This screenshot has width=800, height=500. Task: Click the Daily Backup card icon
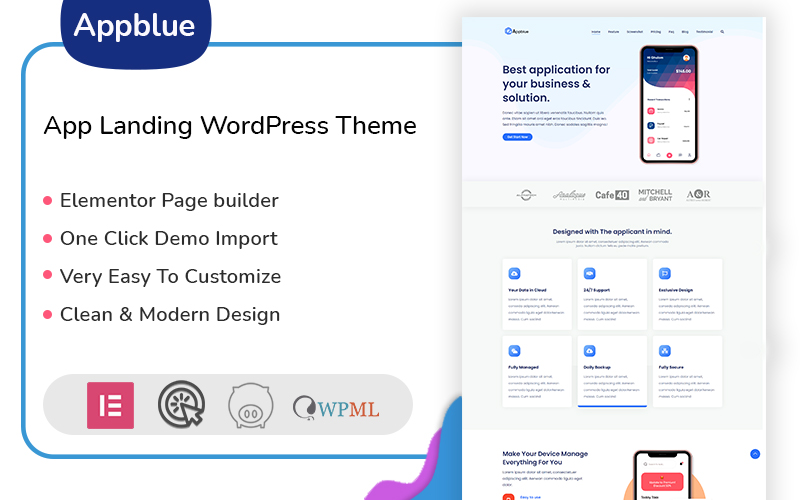(589, 351)
